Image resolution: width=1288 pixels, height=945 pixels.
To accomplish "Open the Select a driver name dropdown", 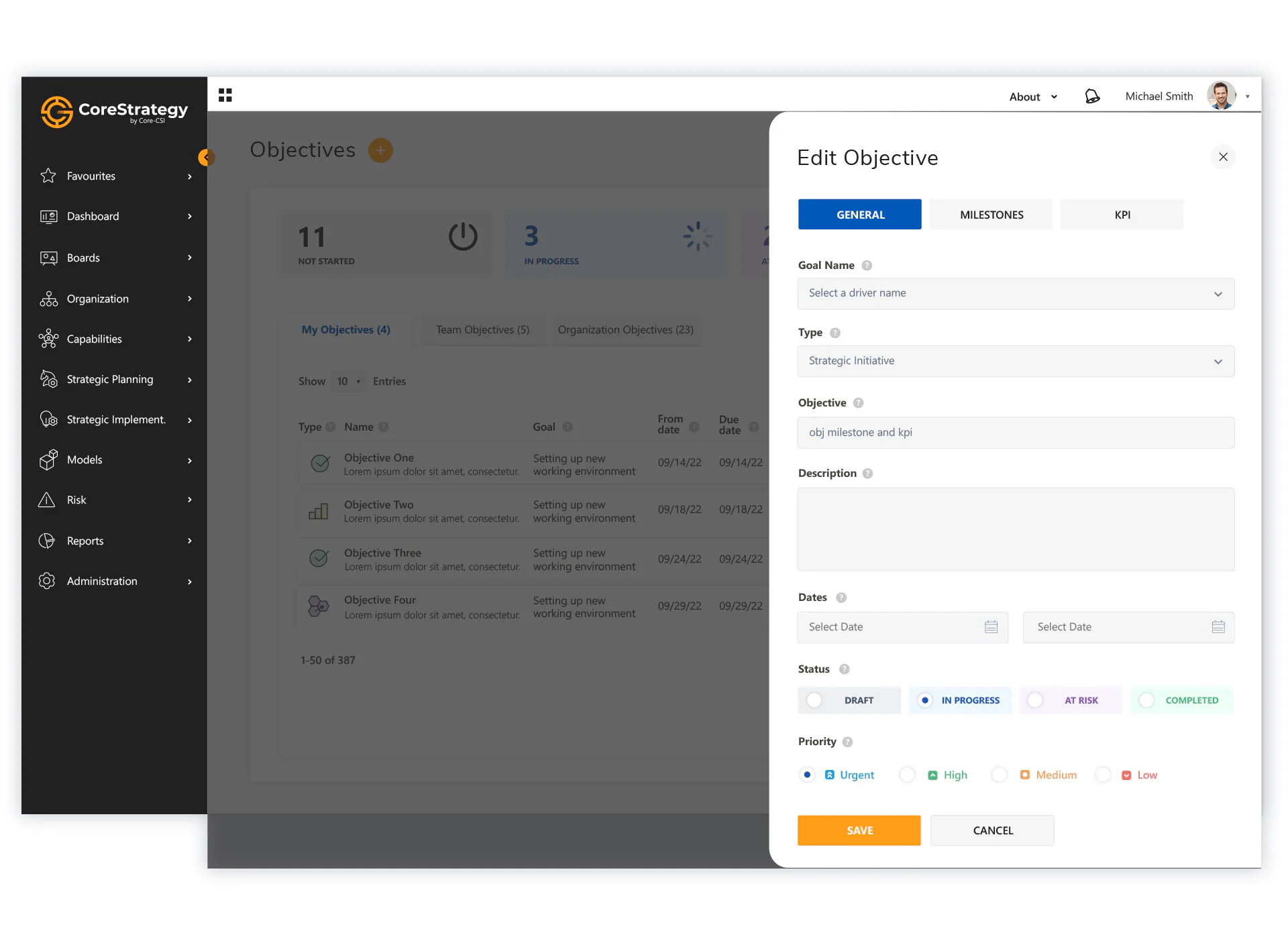I will [1015, 294].
